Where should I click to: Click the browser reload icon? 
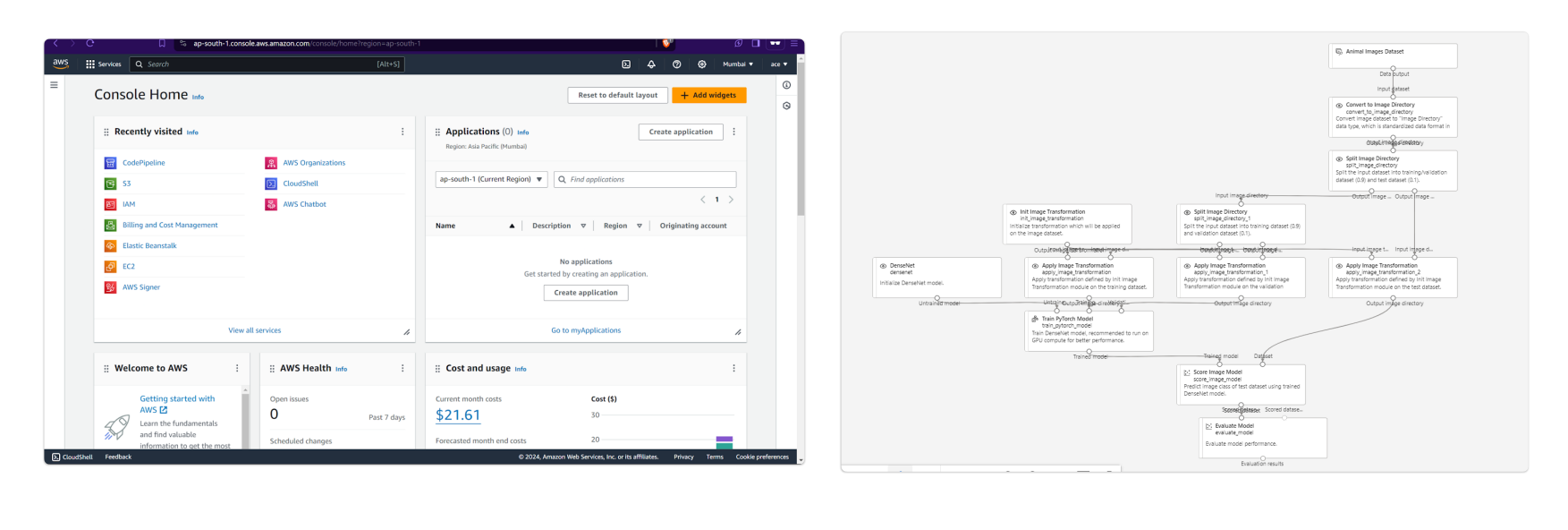click(90, 43)
